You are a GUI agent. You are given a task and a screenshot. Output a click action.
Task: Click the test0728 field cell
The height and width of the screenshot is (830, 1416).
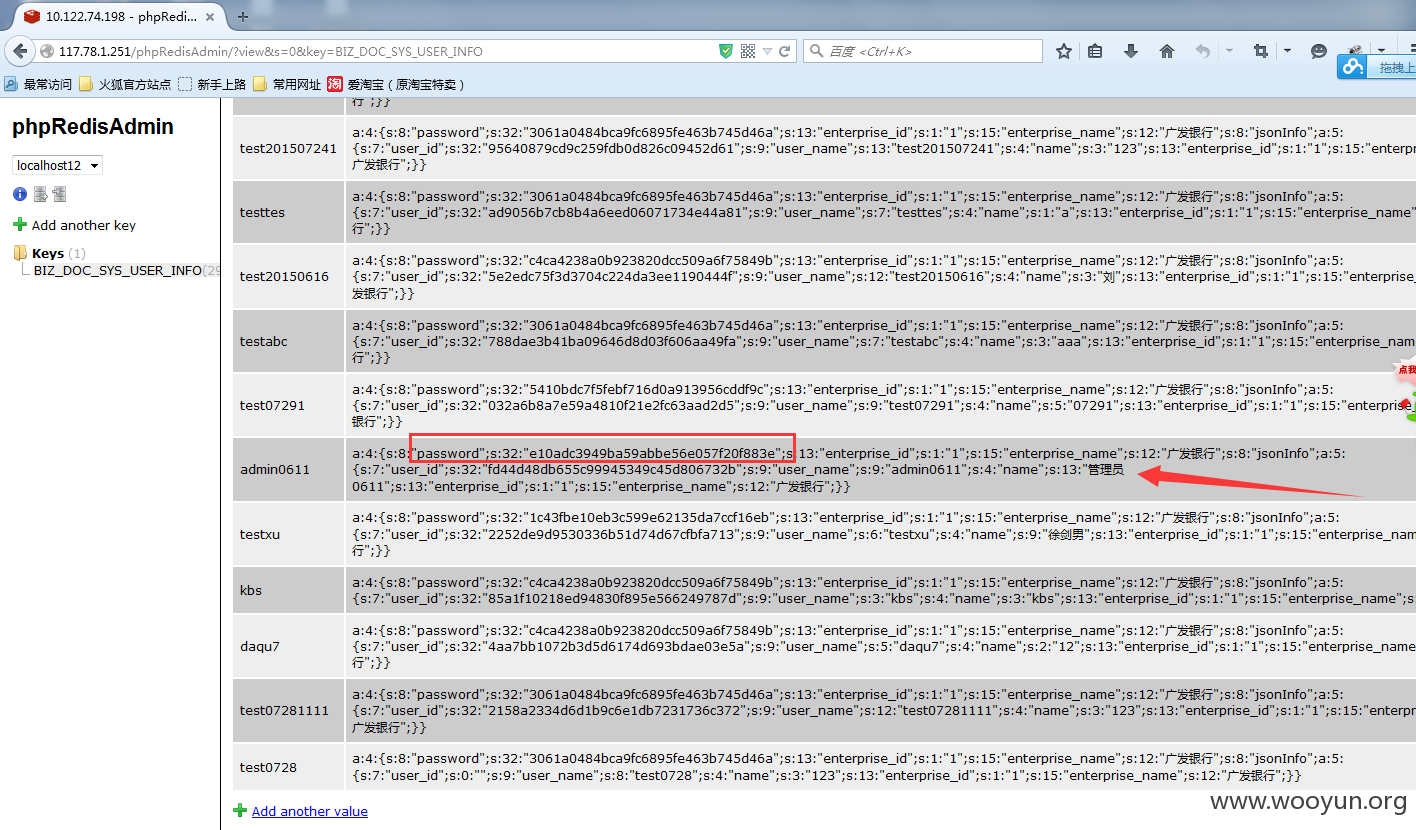click(288, 767)
